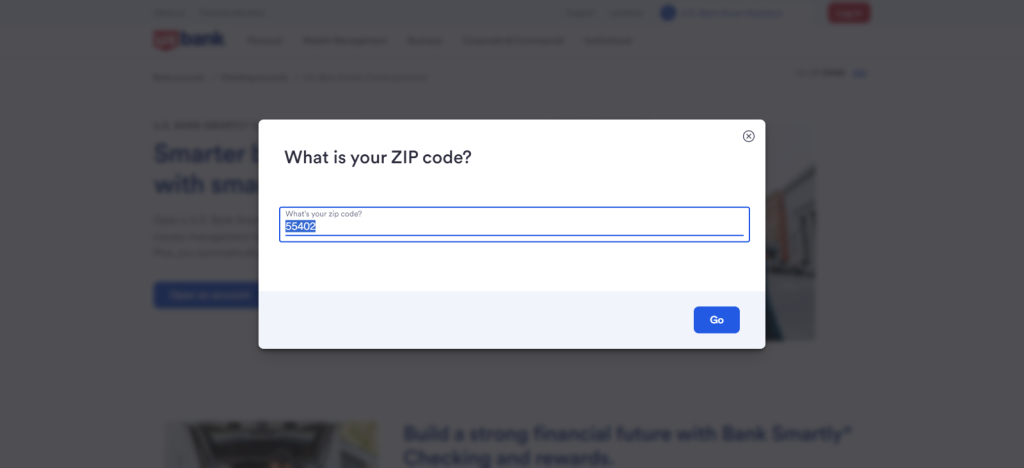The height and width of the screenshot is (468, 1024).
Task: Click the red Log in button
Action: 848,13
